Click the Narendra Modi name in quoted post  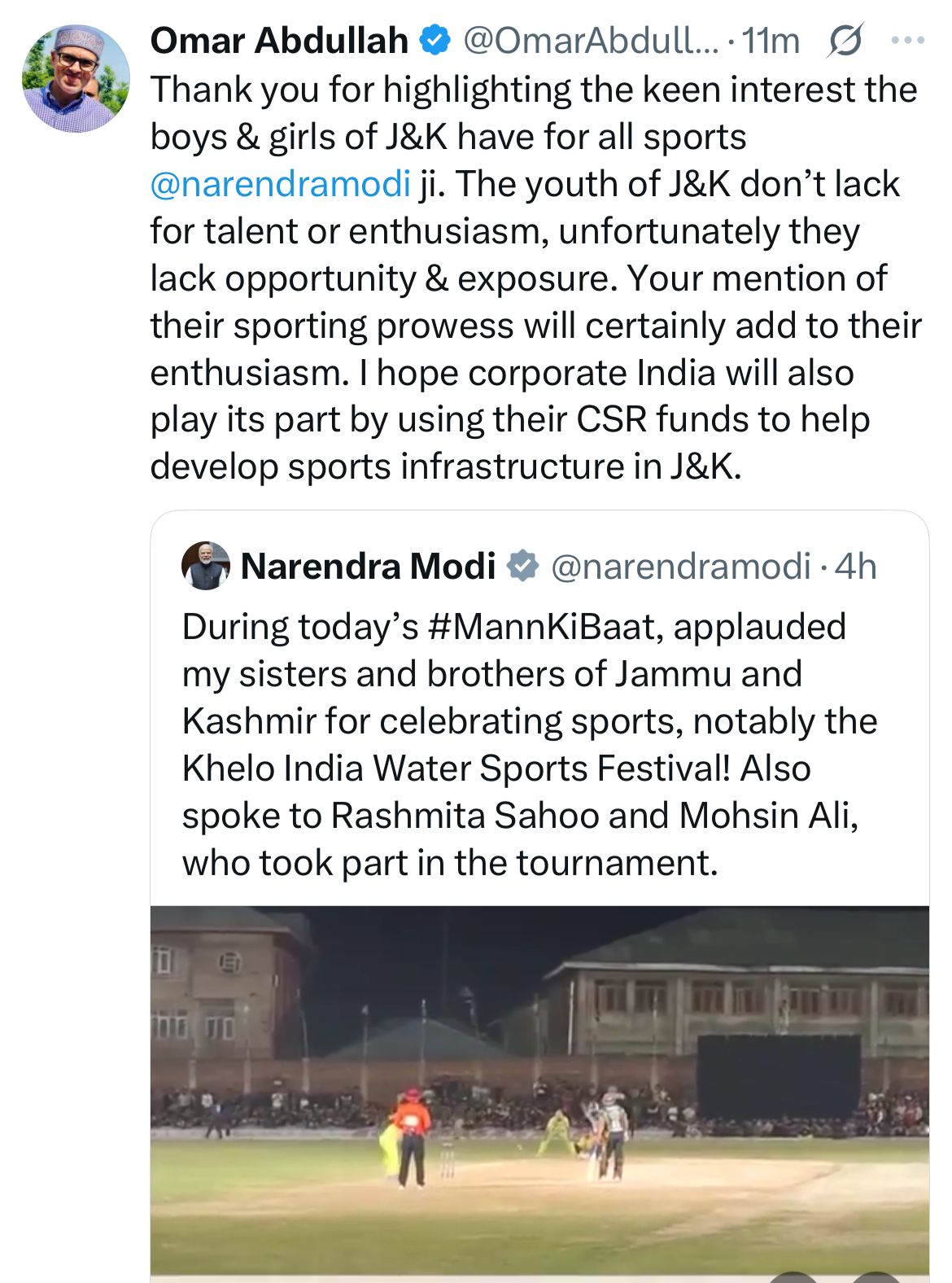click(x=368, y=566)
